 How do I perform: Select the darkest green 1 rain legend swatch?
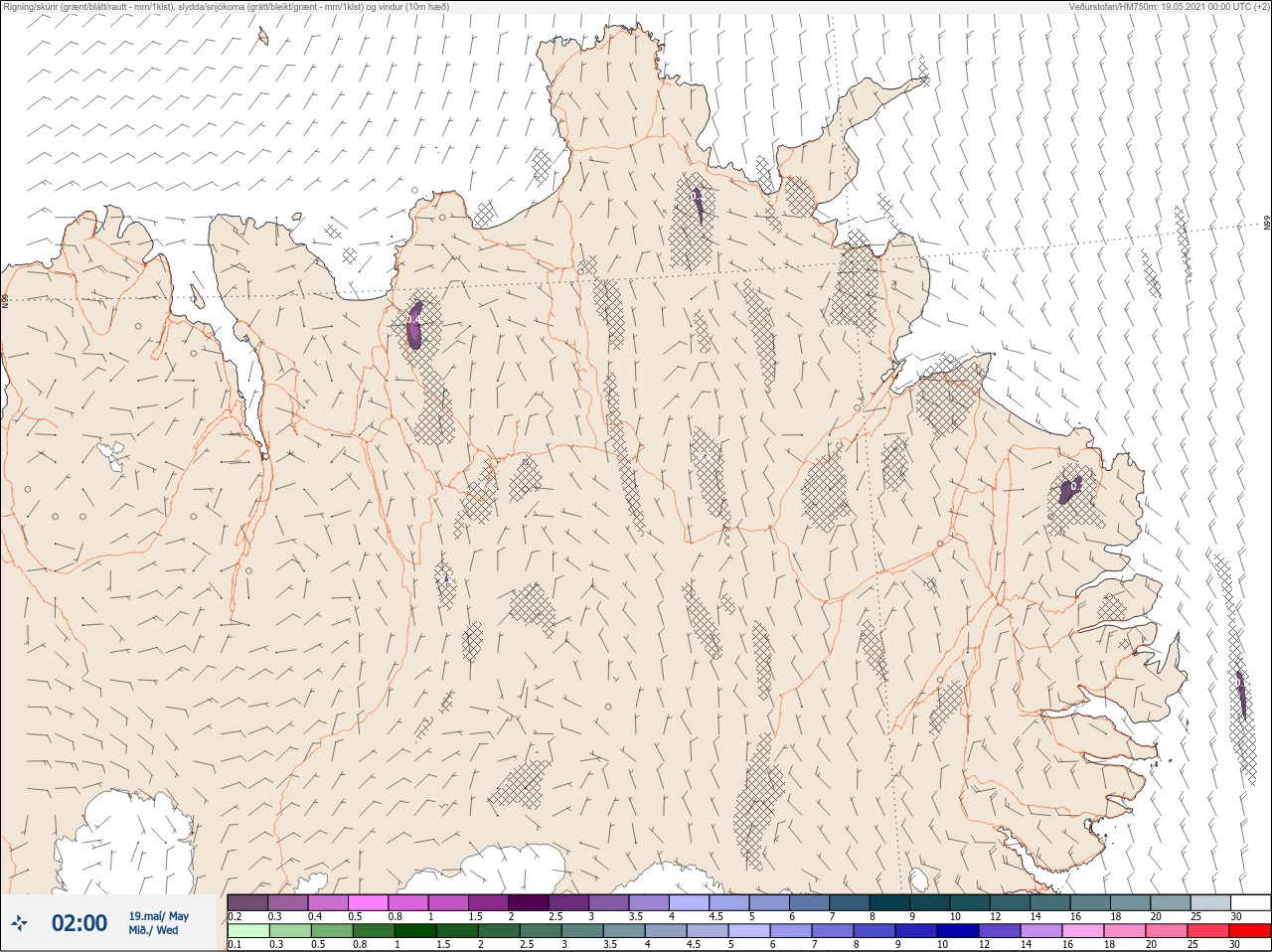(x=413, y=931)
